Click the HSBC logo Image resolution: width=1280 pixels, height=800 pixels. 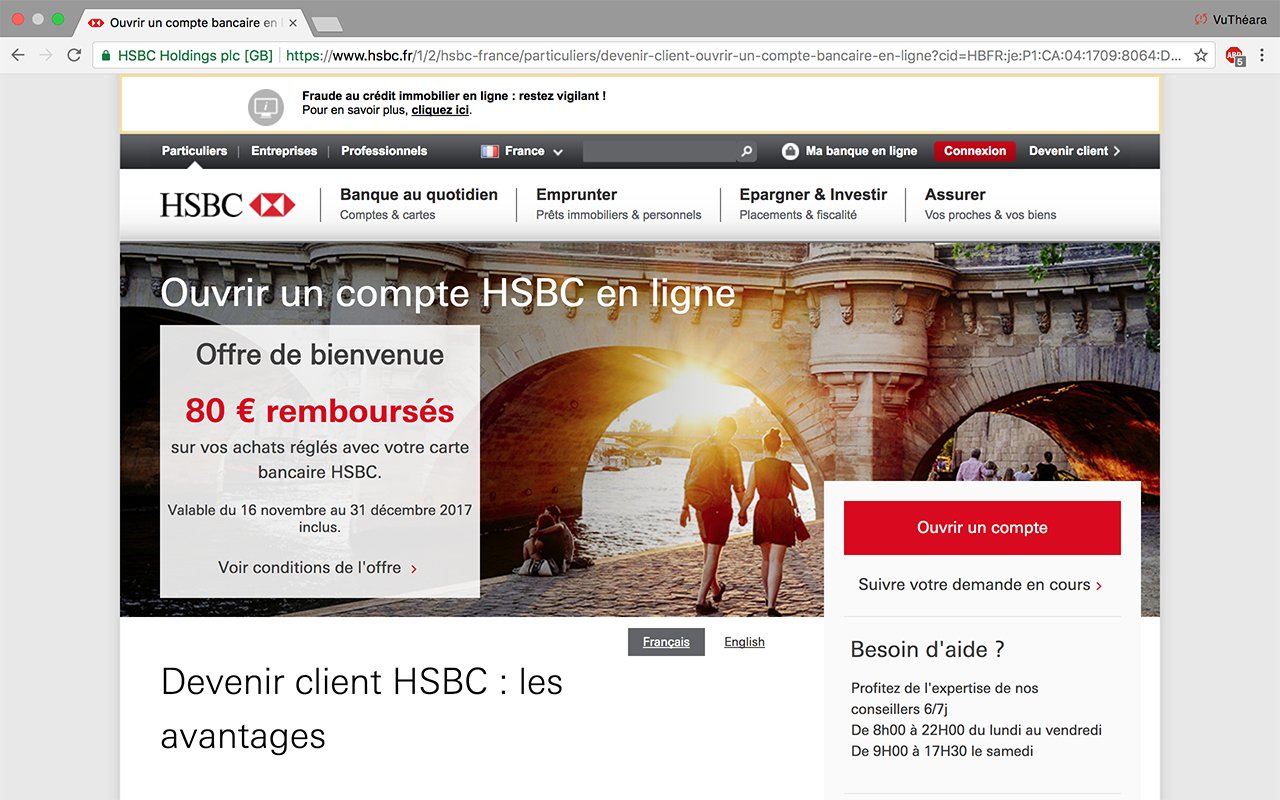(x=228, y=205)
